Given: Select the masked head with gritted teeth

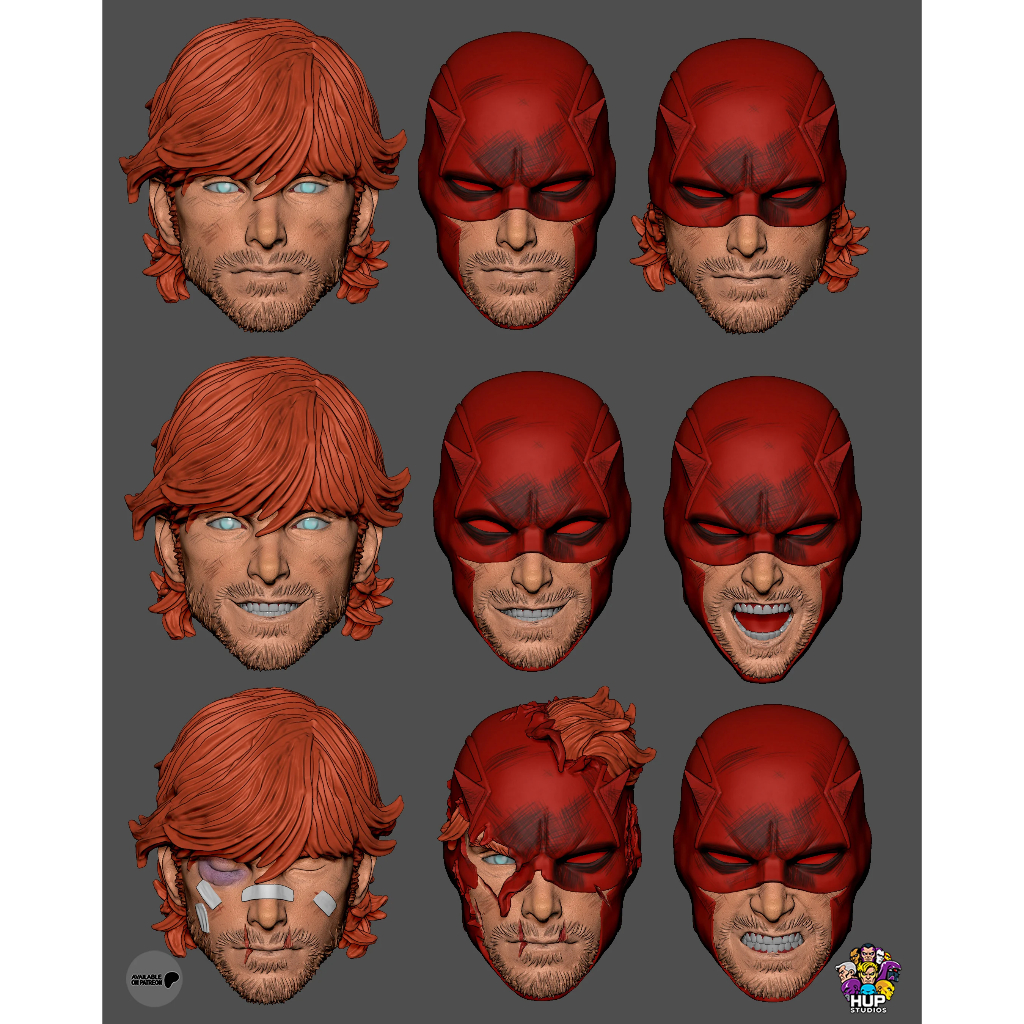Looking at the screenshot, I should point(773,852).
